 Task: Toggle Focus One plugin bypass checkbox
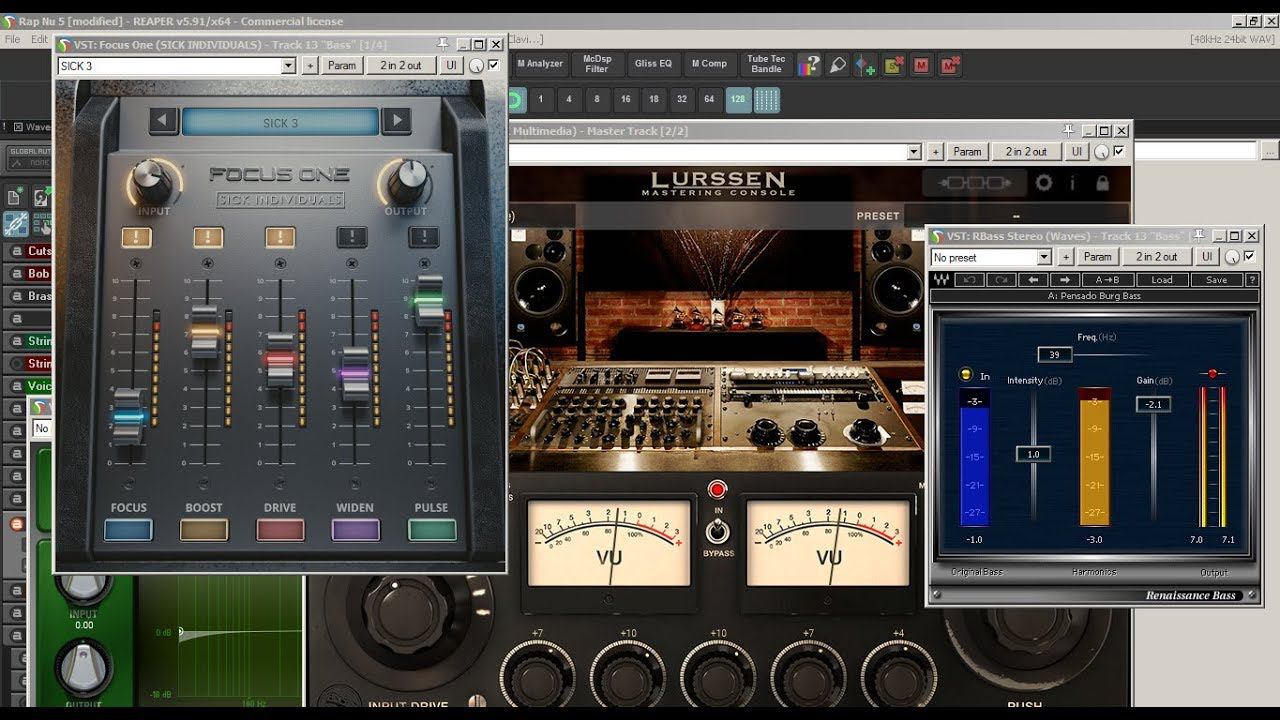[x=493, y=65]
